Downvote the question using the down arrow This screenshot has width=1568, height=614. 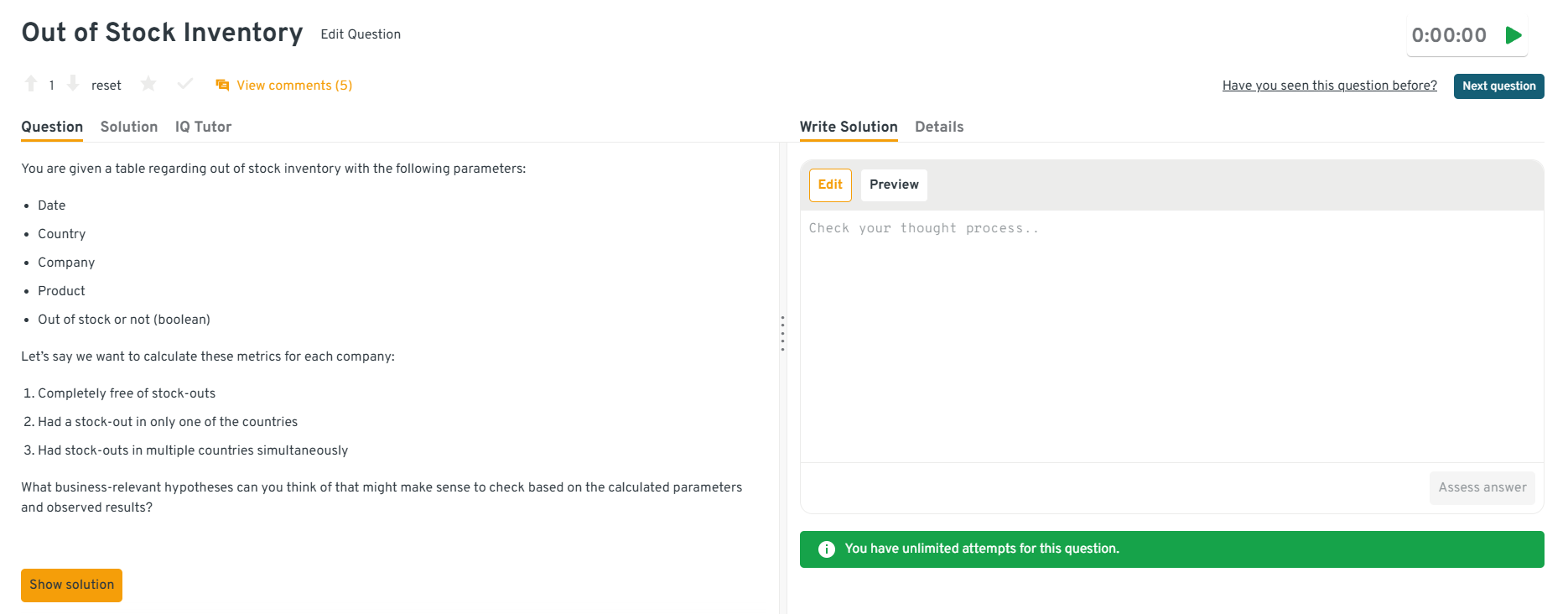[x=73, y=84]
